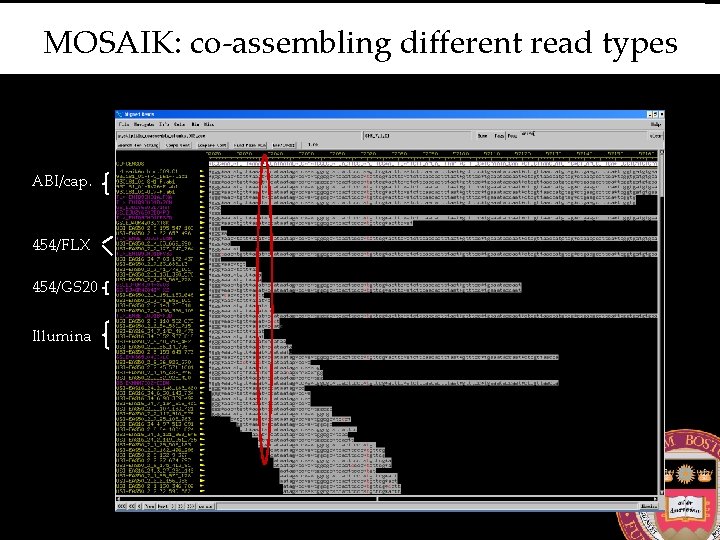Click the Search for String button

coord(138,145)
